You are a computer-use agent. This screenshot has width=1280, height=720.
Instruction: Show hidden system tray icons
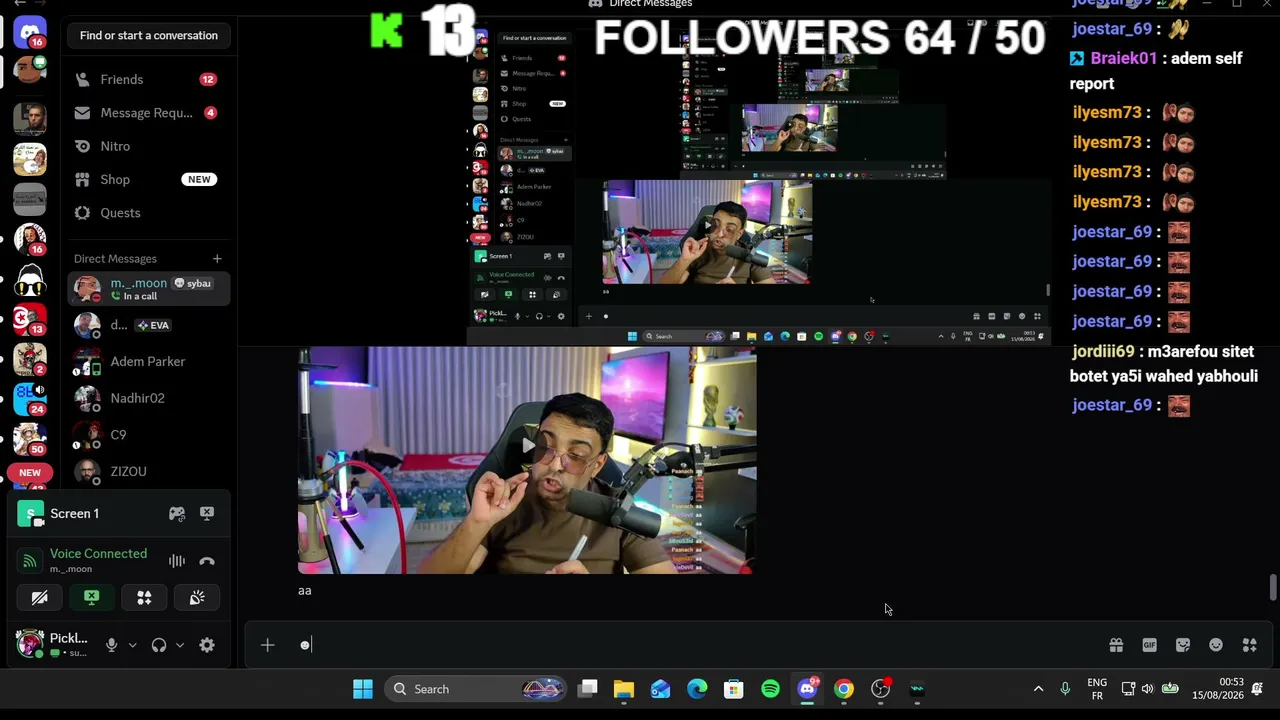pos(1038,689)
